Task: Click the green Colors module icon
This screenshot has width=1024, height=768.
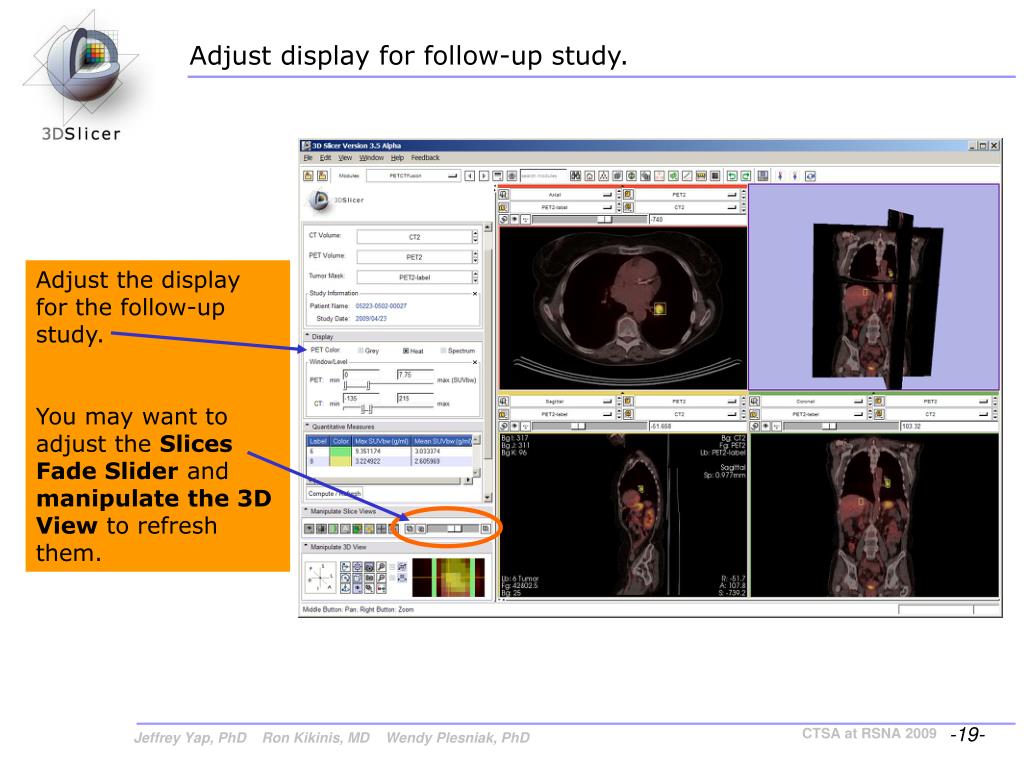Action: pyautogui.click(x=673, y=176)
